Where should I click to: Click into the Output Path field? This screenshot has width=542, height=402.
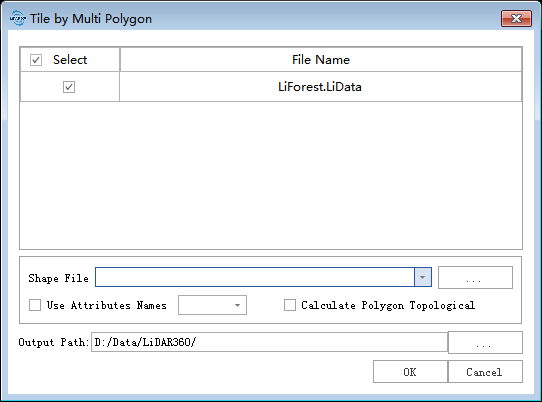269,342
